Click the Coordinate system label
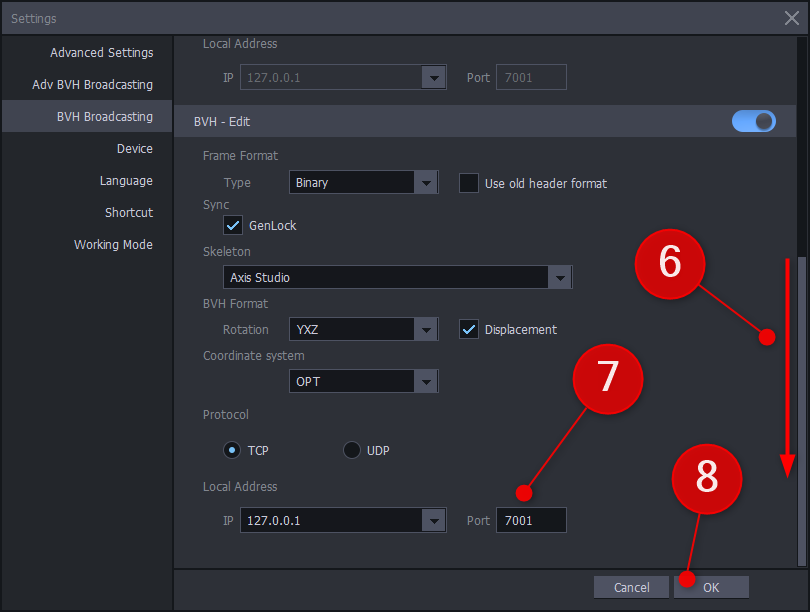The image size is (810, 612). point(254,356)
